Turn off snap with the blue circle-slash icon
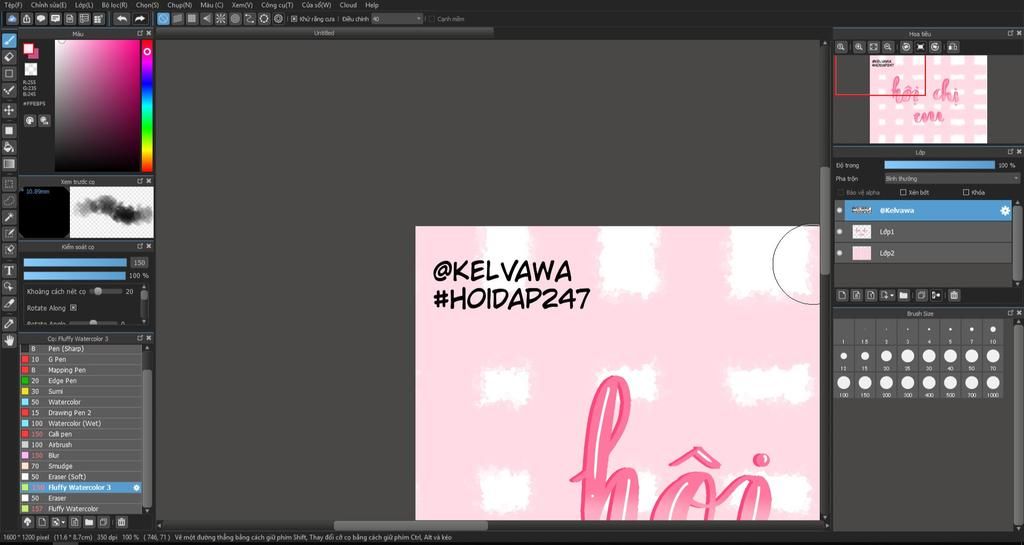The width and height of the screenshot is (1024, 545). point(163,19)
